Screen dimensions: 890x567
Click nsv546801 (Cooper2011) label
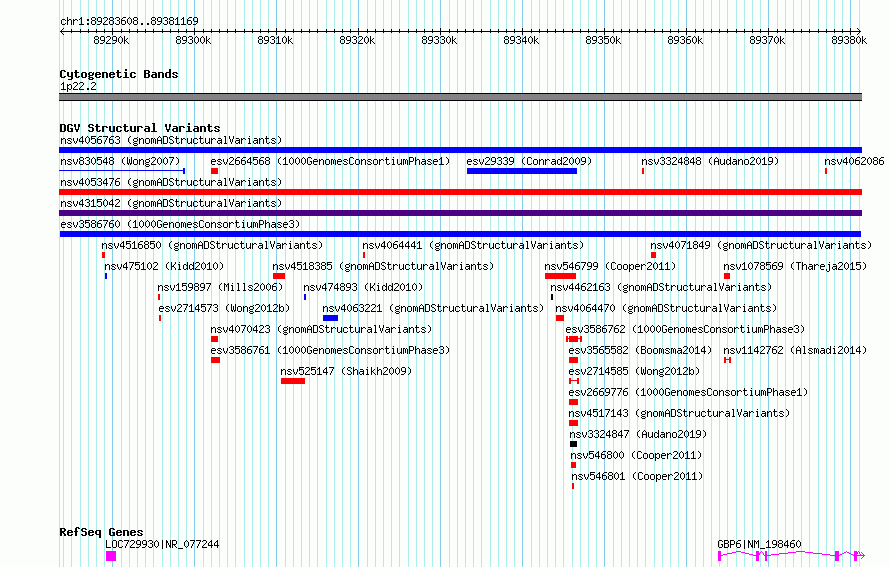(637, 476)
